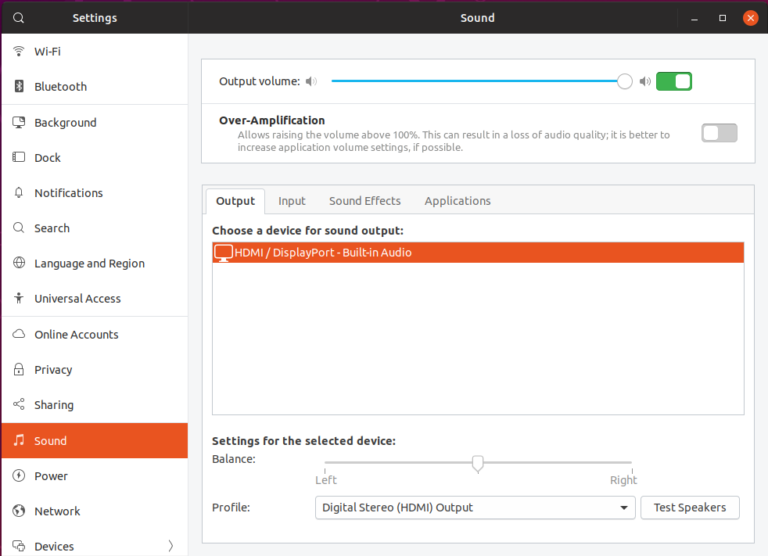Open Sharing settings
Viewport: 768px width, 556px height.
[95, 405]
